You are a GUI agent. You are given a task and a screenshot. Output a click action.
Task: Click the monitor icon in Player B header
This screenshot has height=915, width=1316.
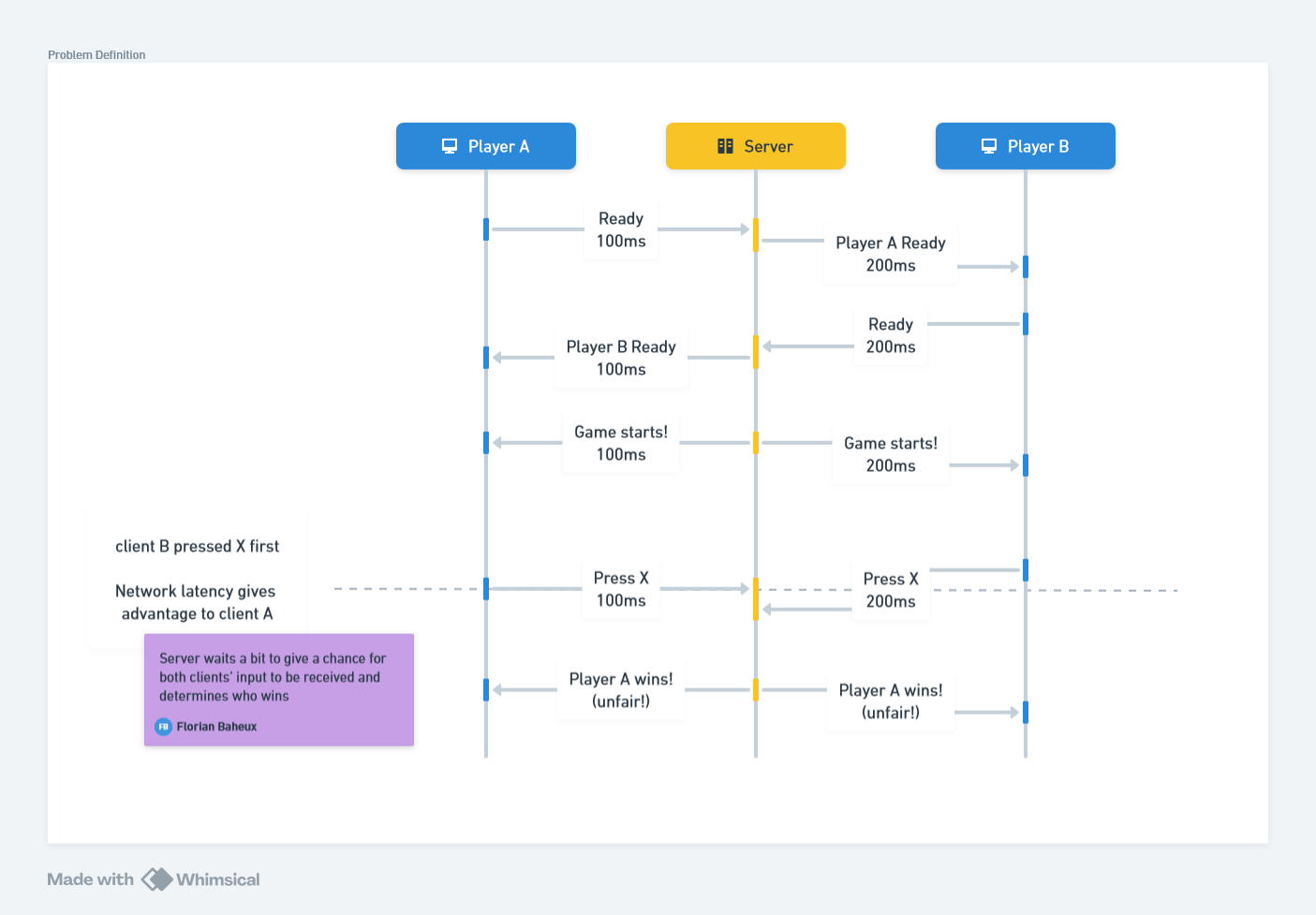(989, 146)
